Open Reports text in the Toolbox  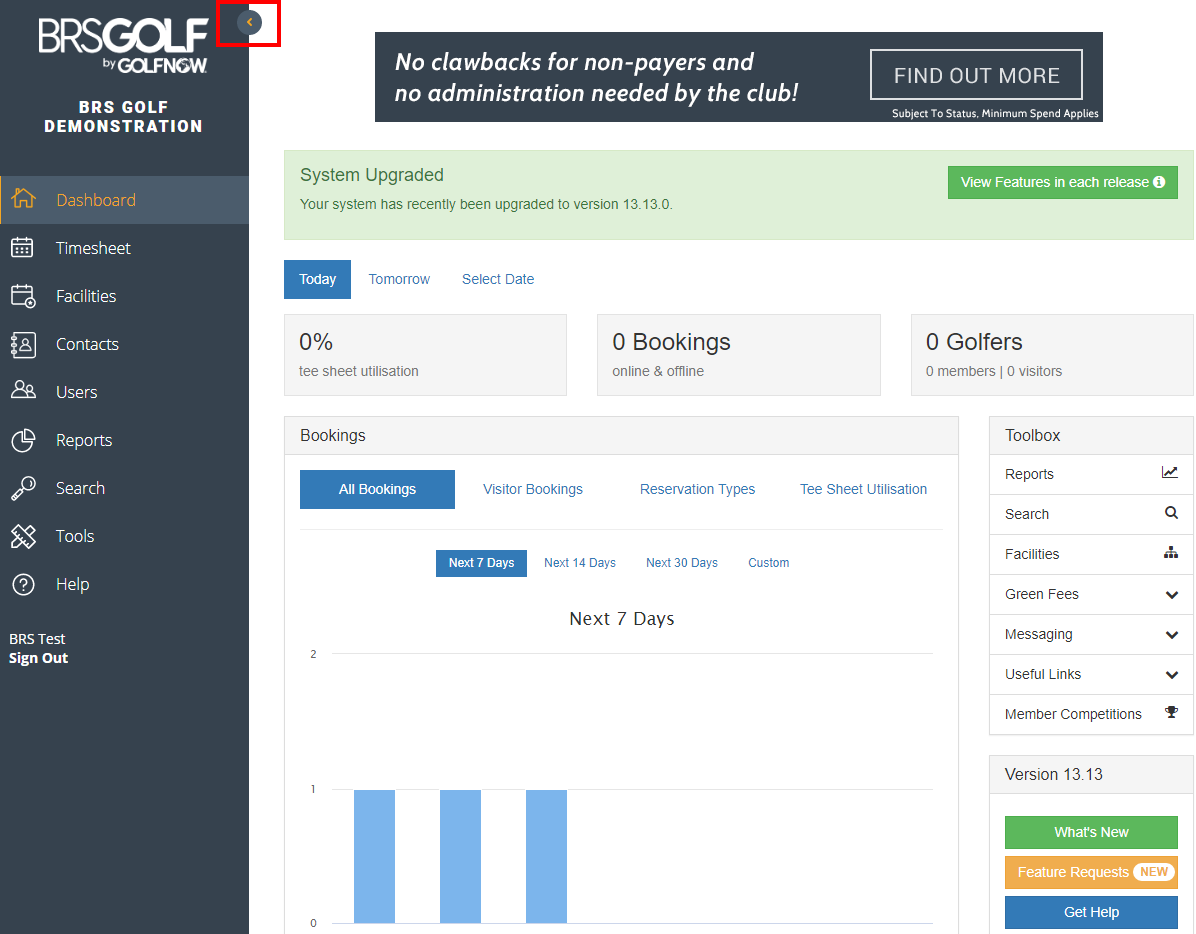tap(1029, 474)
